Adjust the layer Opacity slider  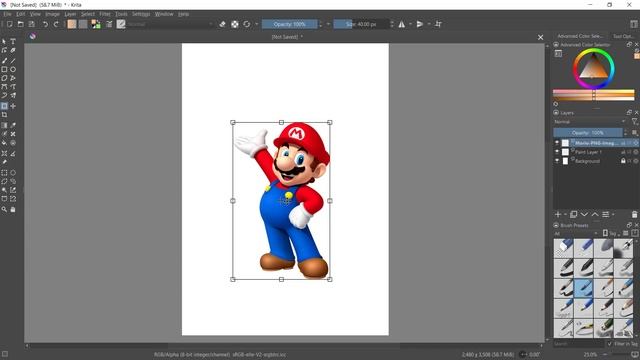588,133
